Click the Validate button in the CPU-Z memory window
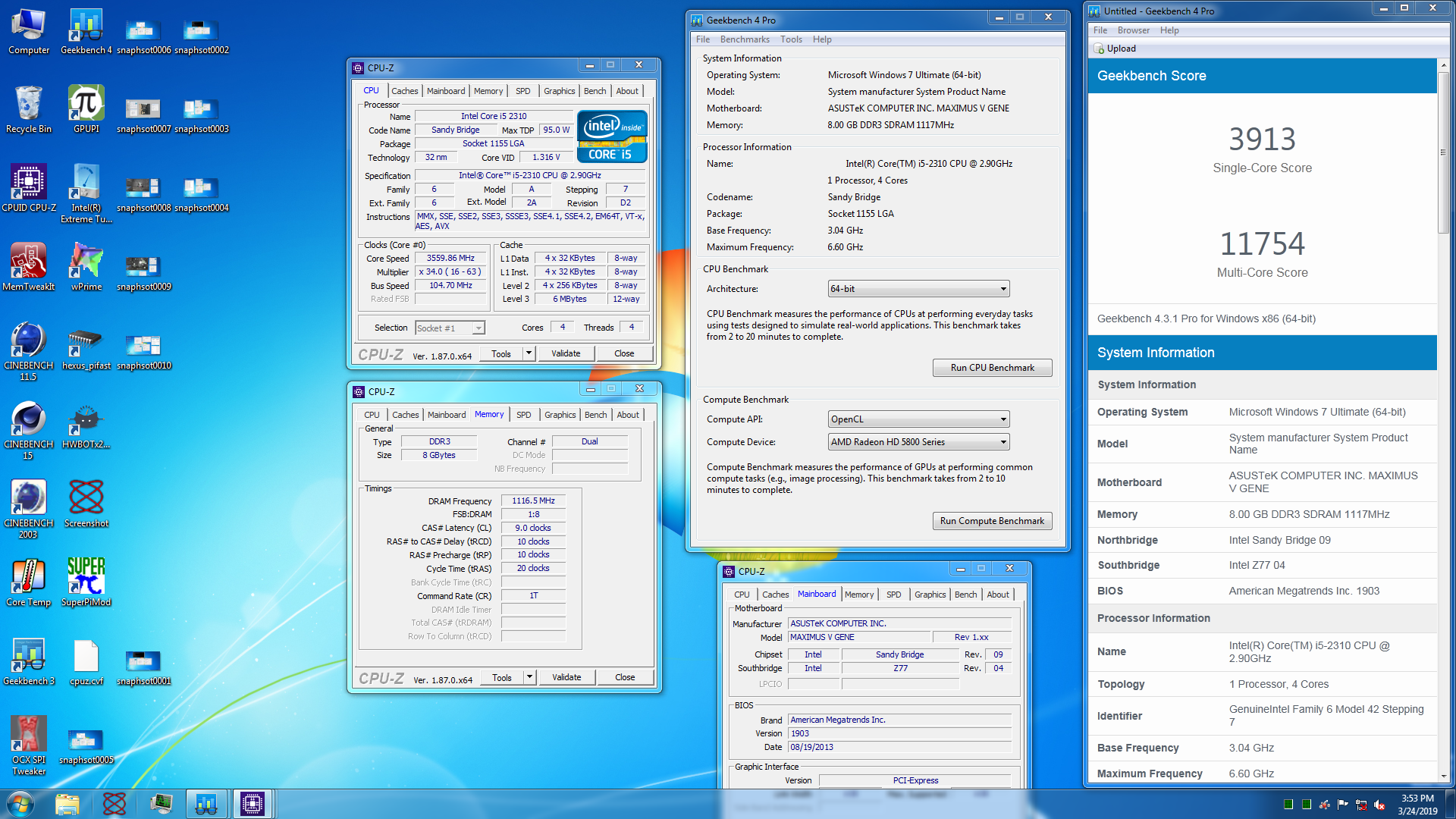The height and width of the screenshot is (819, 1456). click(566, 677)
